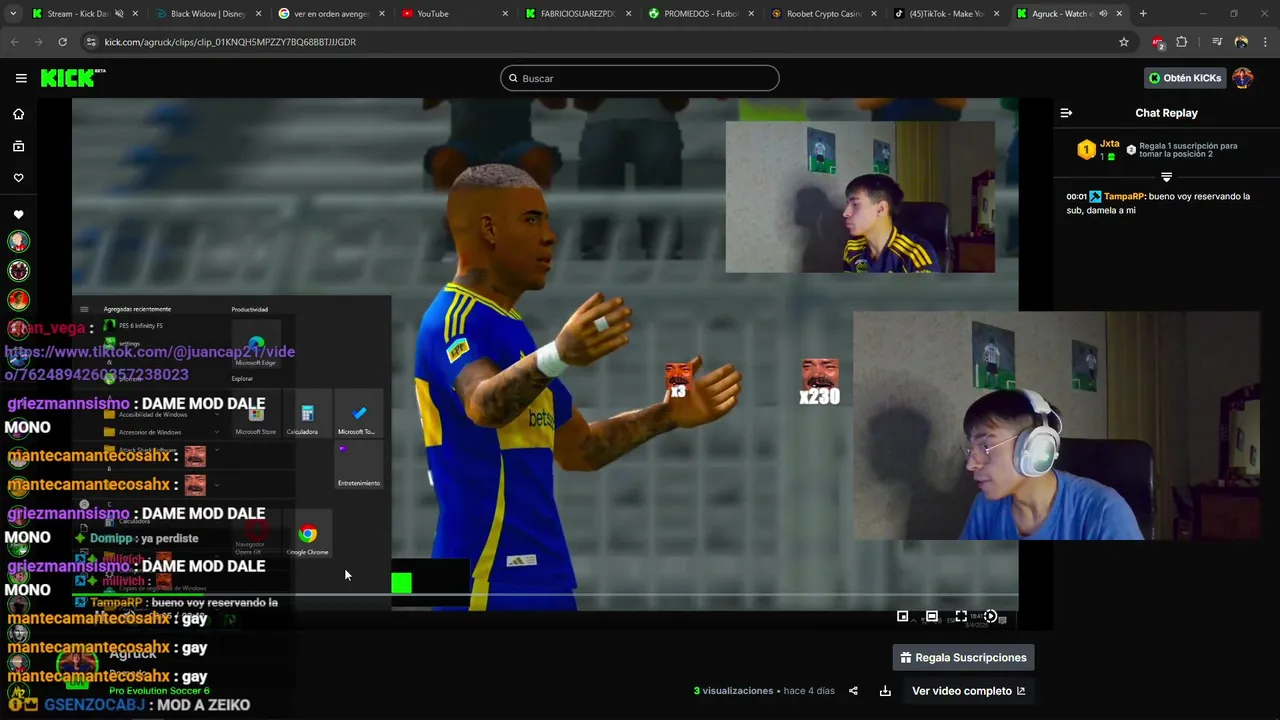The height and width of the screenshot is (720, 1280).
Task: Open the second followed channel avatar
Action: point(18,270)
